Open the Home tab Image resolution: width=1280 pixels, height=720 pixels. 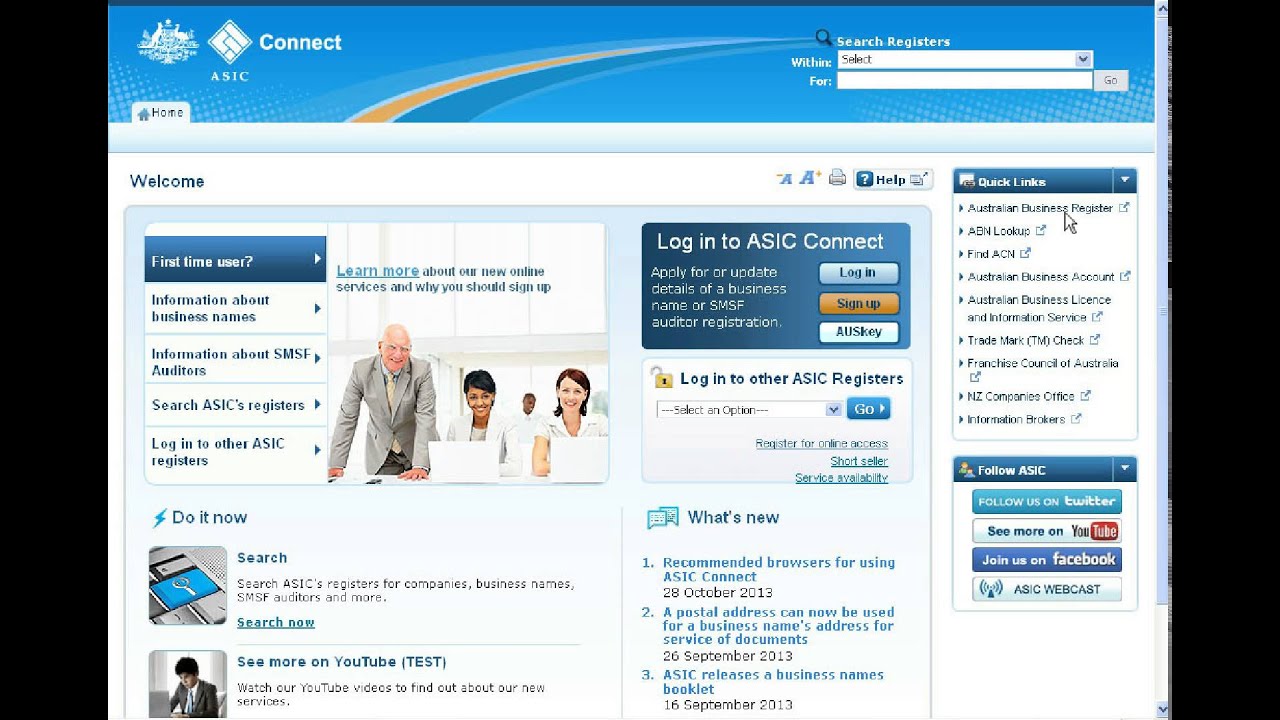pyautogui.click(x=160, y=113)
